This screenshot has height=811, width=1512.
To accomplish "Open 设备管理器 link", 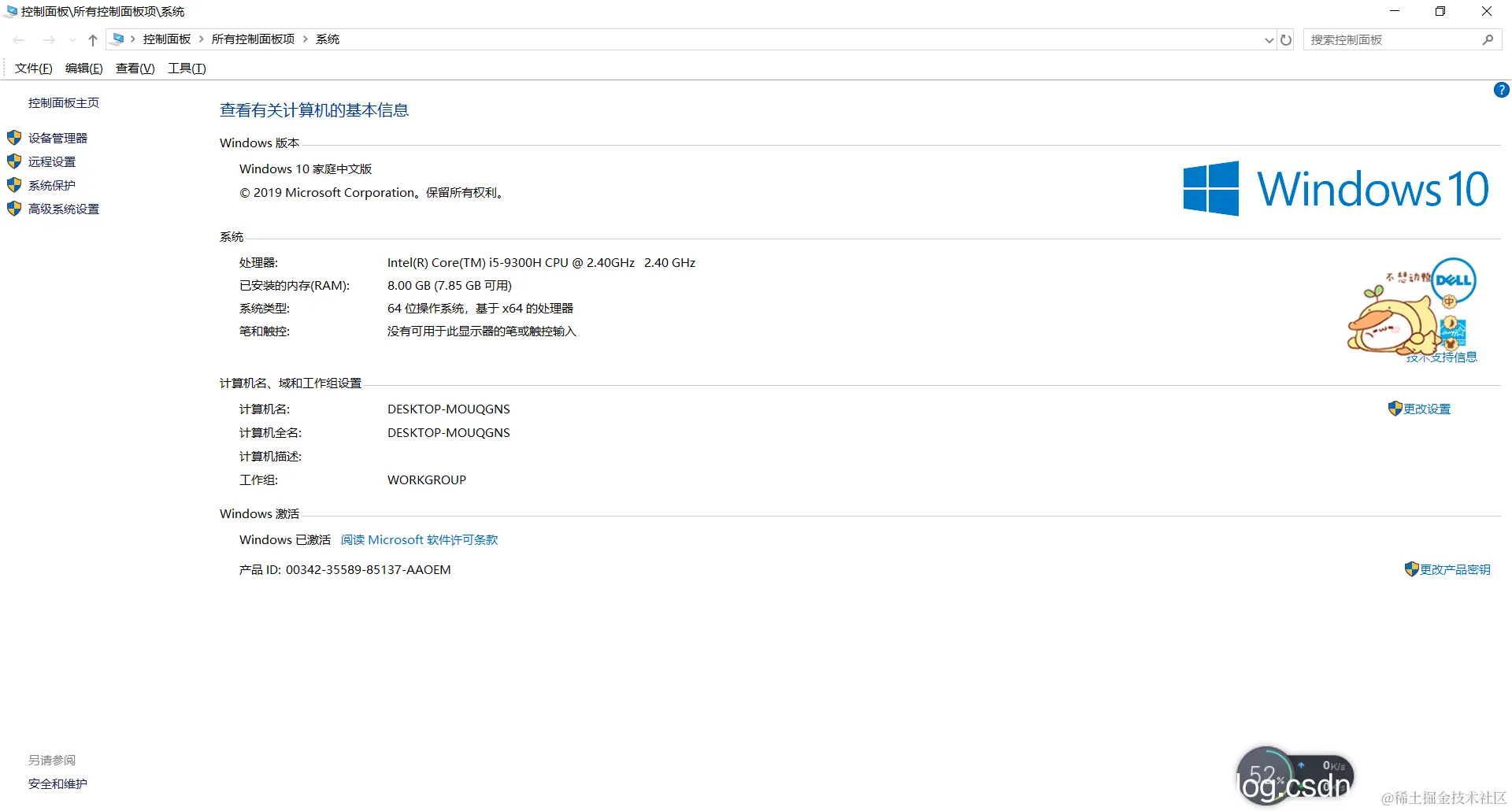I will point(57,139).
